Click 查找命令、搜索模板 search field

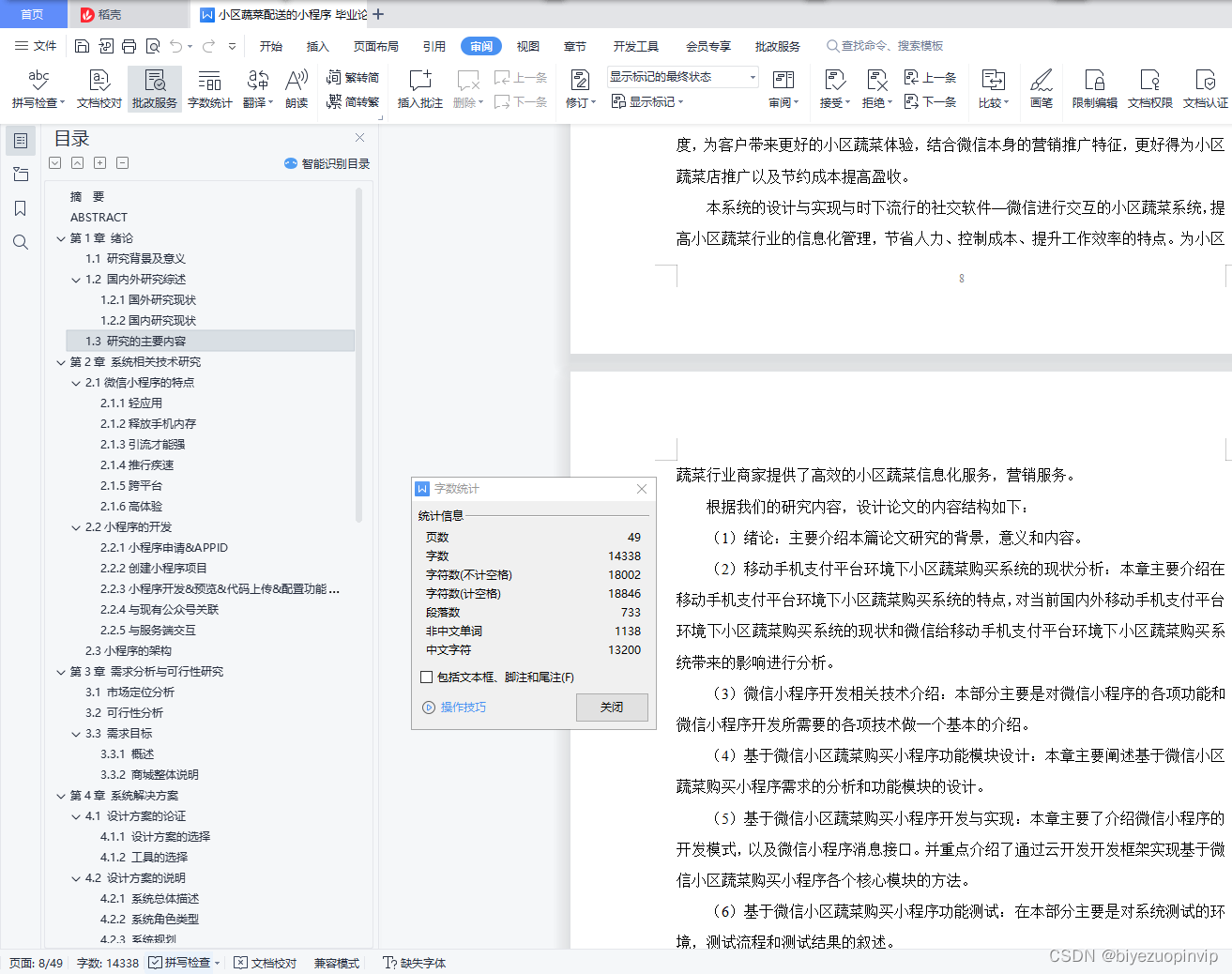[885, 46]
